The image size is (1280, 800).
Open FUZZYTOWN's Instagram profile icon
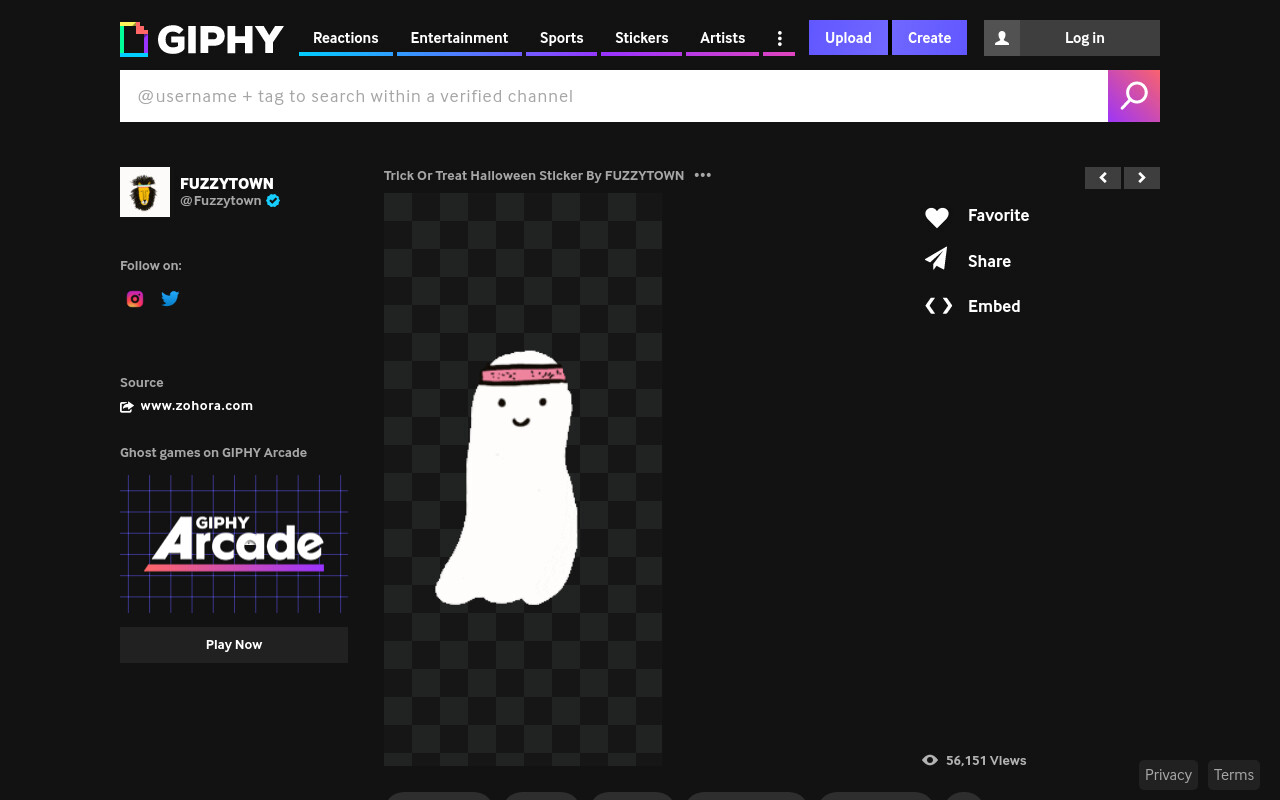[x=135, y=299]
